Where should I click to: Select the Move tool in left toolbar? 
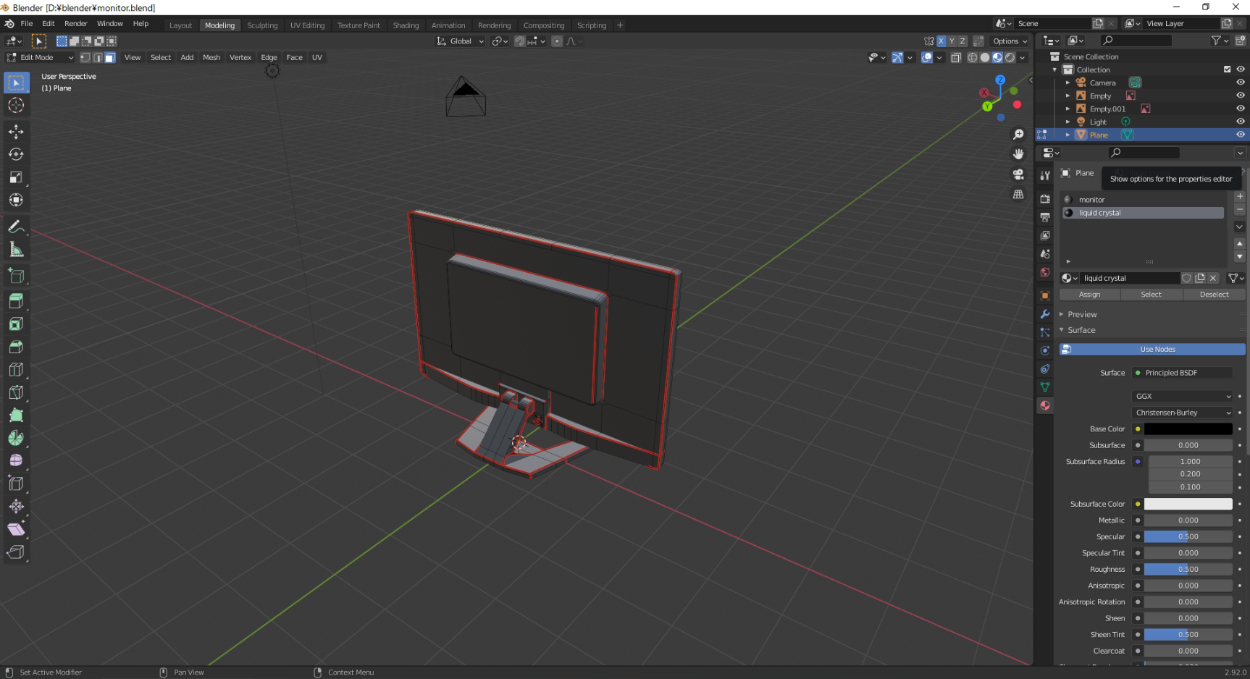pos(16,131)
